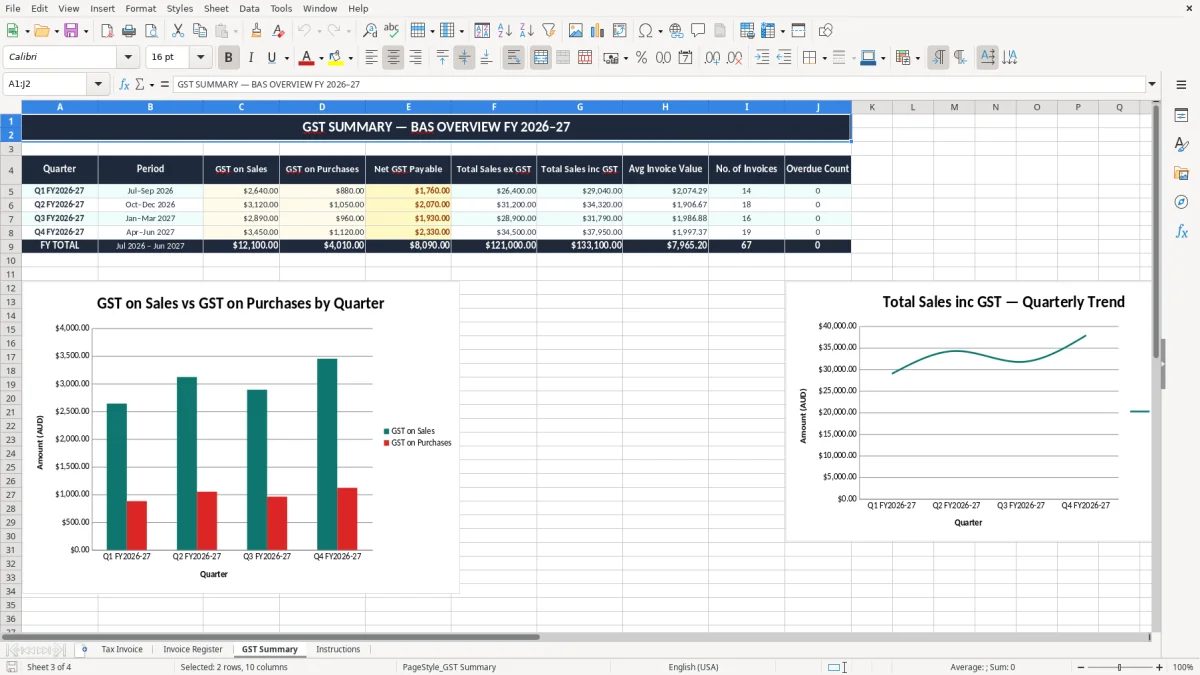The height and width of the screenshot is (675, 1200).
Task: Click the zoom slider handle
Action: point(1120,667)
